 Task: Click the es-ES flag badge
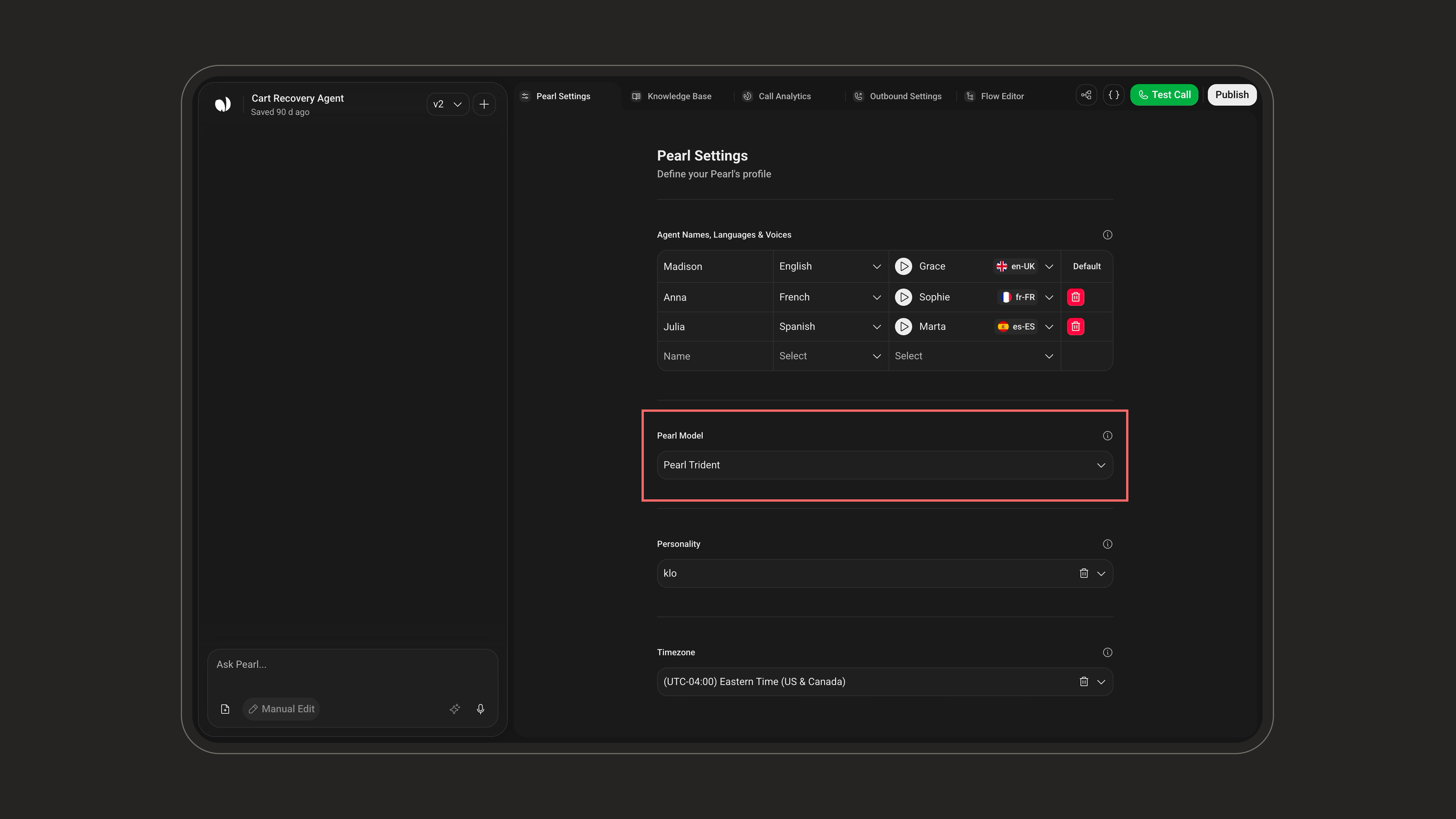point(1016,327)
